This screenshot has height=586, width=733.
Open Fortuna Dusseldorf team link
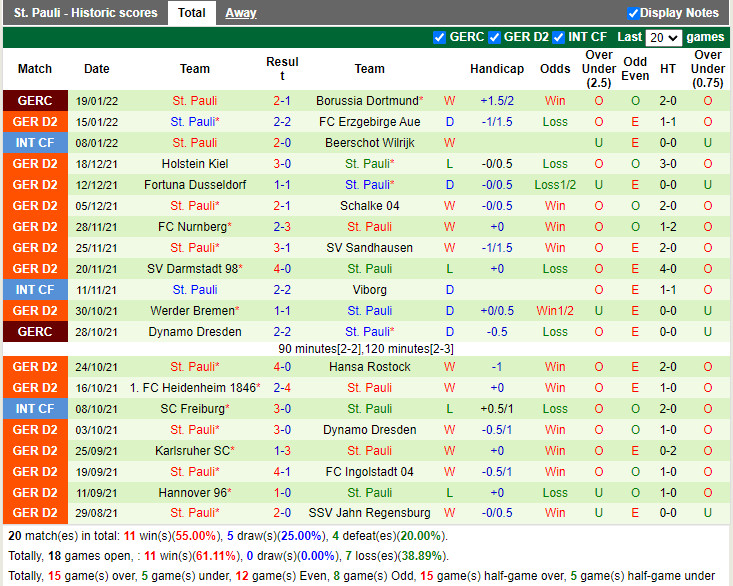195,185
